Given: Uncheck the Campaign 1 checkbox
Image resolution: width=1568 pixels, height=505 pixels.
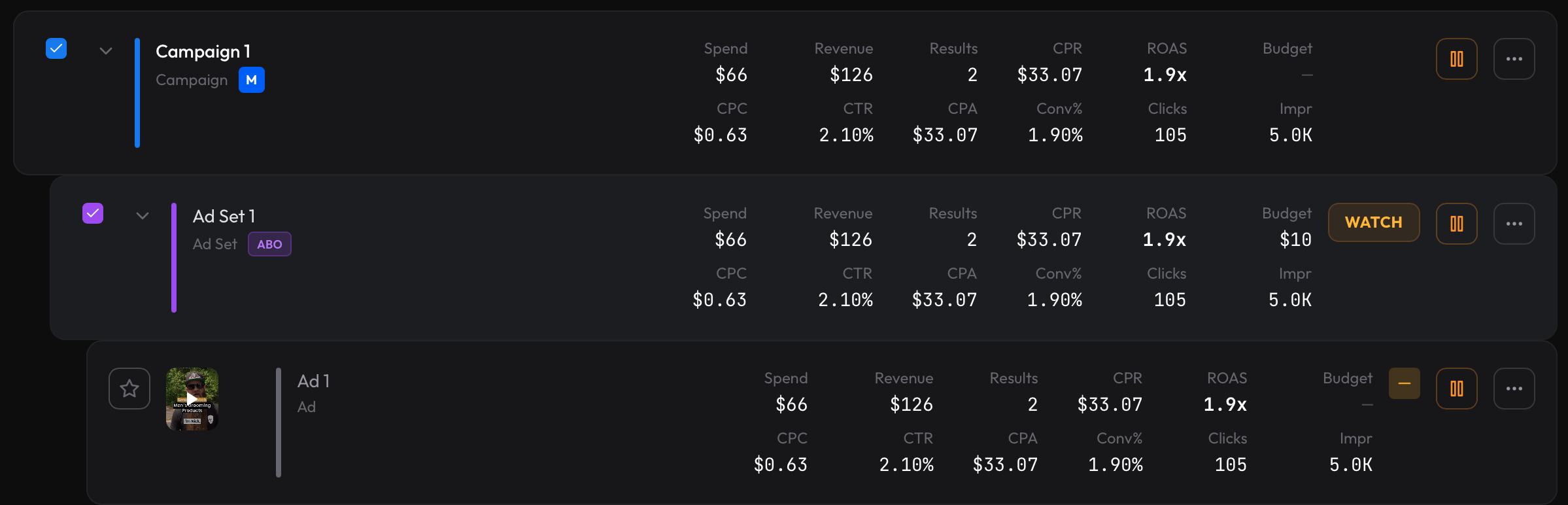Looking at the screenshot, I should tap(56, 48).
